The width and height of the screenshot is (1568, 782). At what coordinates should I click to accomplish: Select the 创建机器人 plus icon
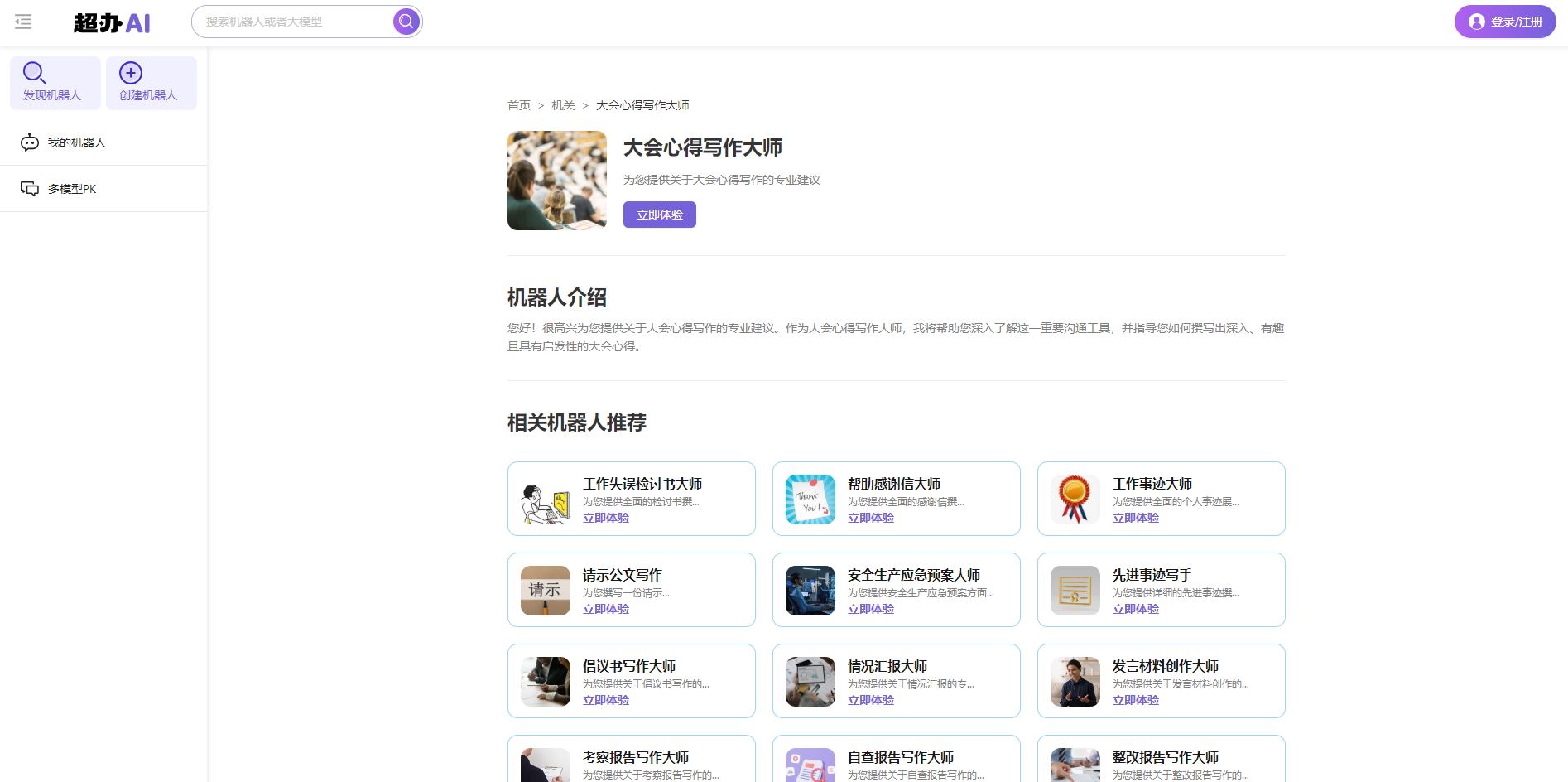pos(130,73)
